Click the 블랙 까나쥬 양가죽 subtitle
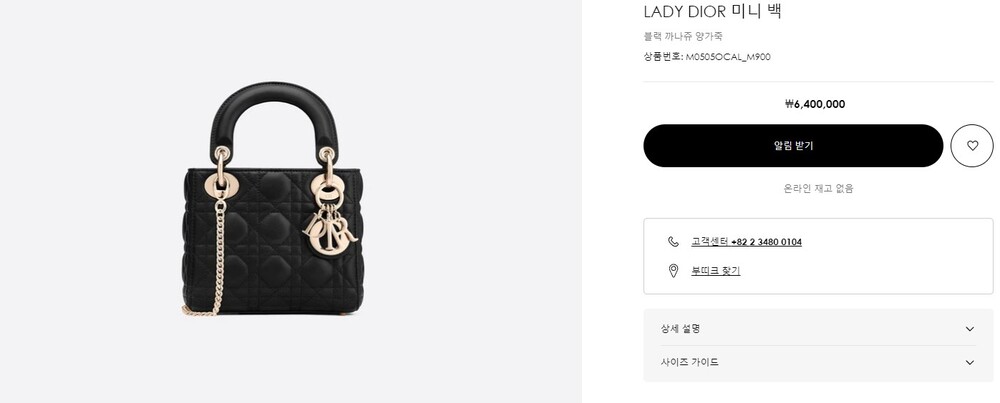The height and width of the screenshot is (403, 1000). point(682,36)
